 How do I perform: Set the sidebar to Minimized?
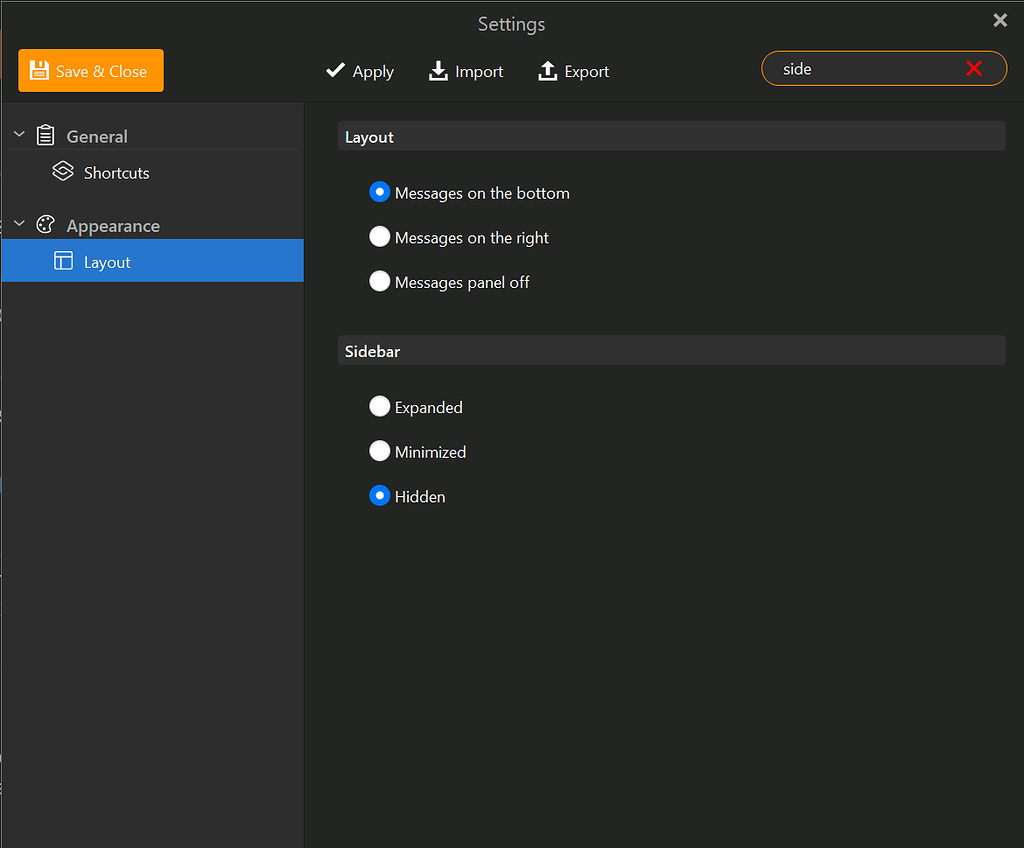(380, 451)
